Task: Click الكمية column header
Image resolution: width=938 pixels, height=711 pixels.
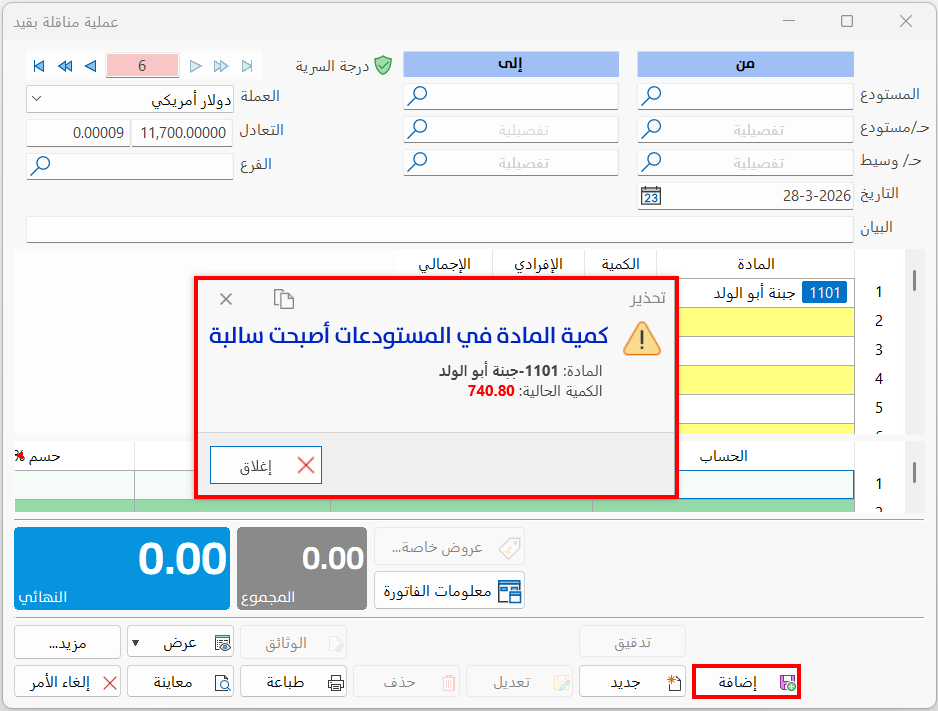Action: (620, 264)
